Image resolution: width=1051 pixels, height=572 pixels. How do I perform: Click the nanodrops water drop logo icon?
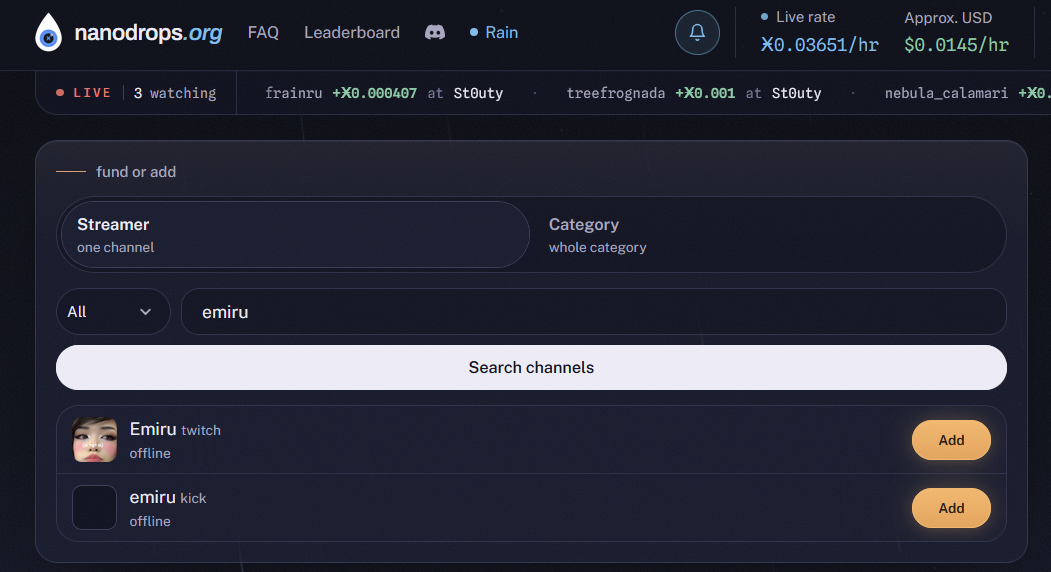(x=48, y=32)
